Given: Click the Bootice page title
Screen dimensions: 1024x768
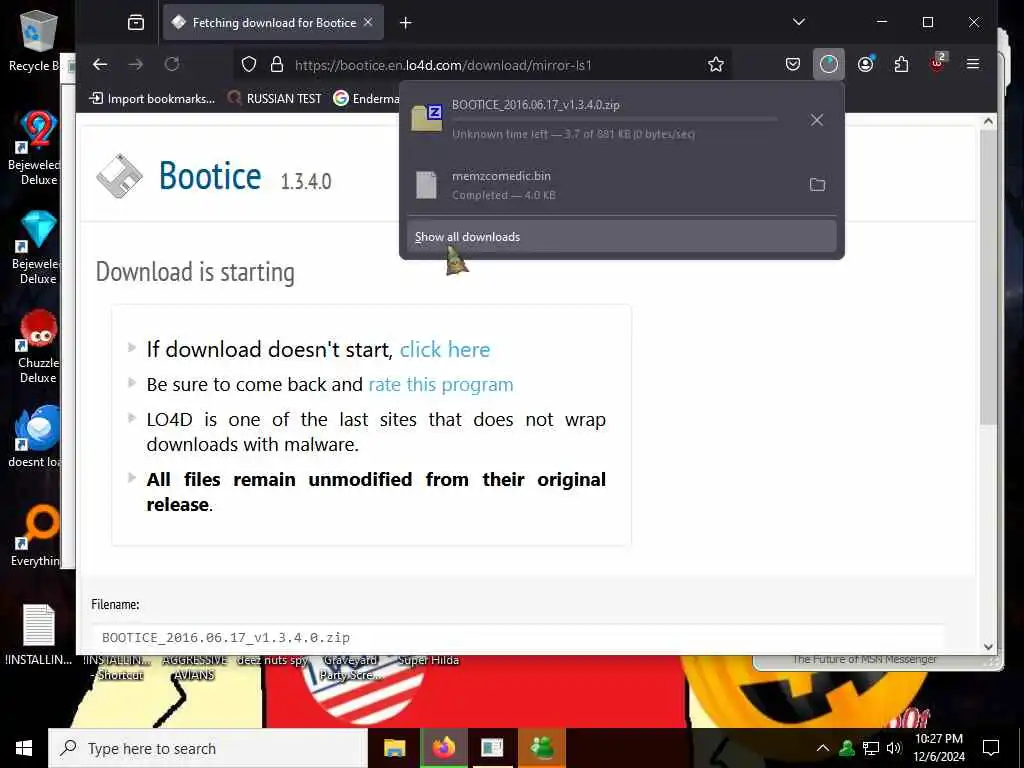Looking at the screenshot, I should point(210,176).
